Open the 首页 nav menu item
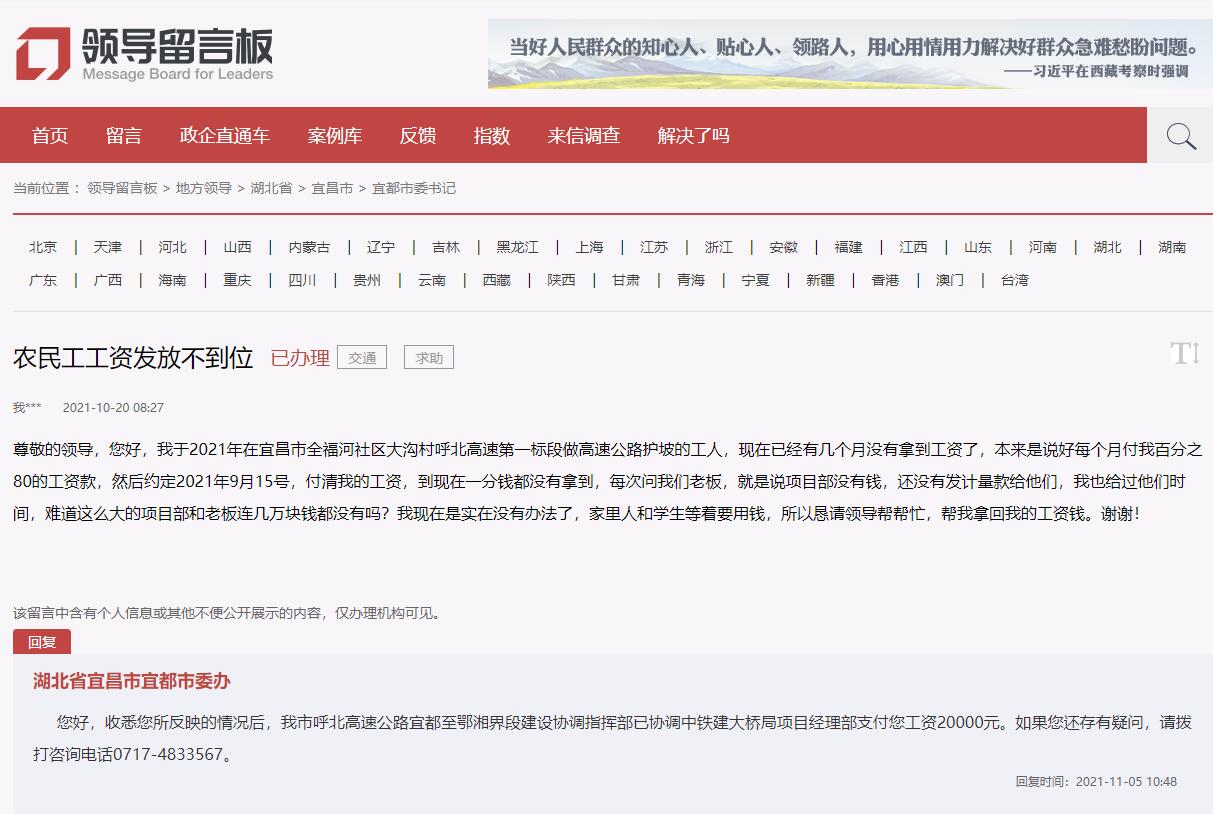 pyautogui.click(x=50, y=136)
